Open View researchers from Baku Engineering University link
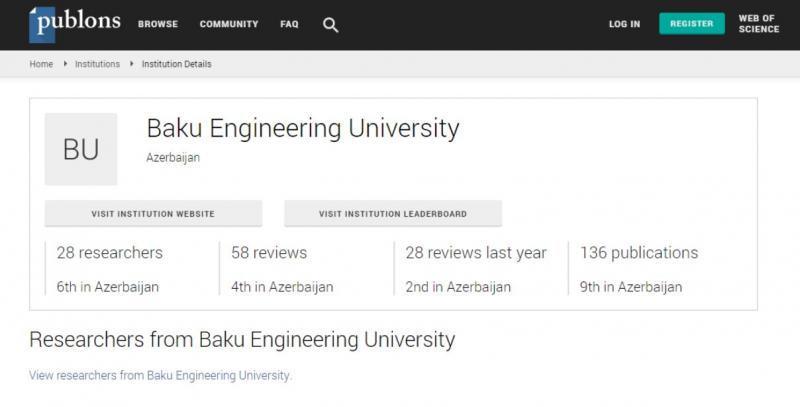This screenshot has height=407, width=800. 160,375
